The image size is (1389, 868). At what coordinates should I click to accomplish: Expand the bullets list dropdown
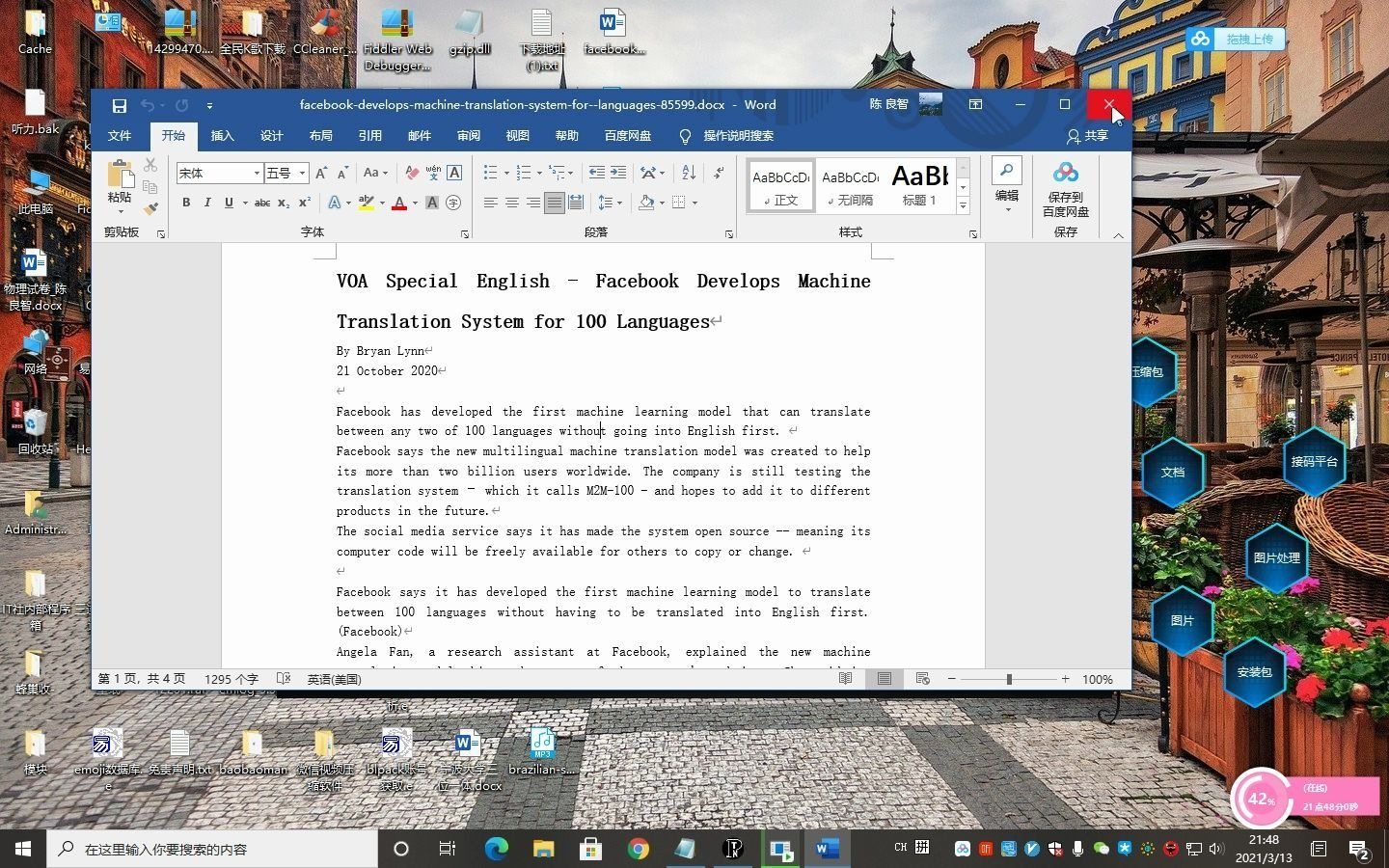[x=506, y=174]
